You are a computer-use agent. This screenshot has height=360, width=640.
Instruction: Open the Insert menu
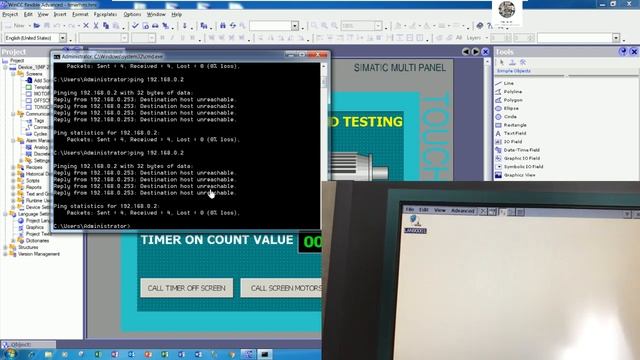pos(60,14)
